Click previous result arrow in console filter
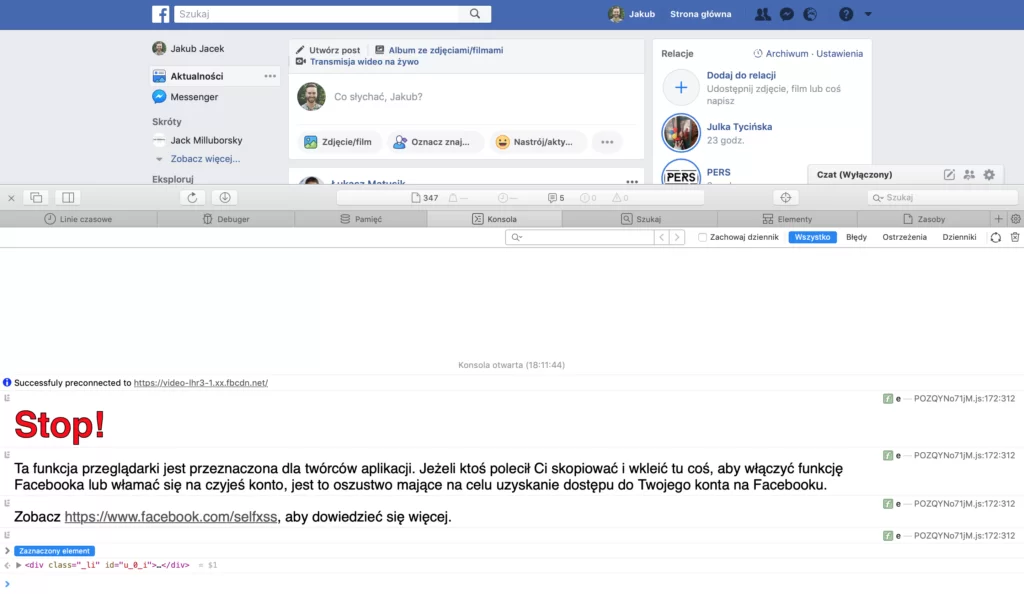Viewport: 1024px width, 594px height. click(x=662, y=237)
